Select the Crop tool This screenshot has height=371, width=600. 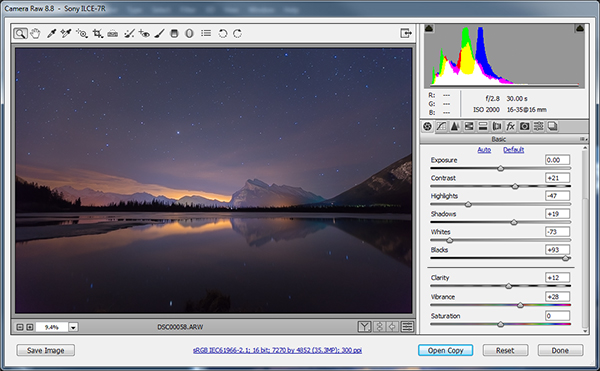click(x=98, y=34)
